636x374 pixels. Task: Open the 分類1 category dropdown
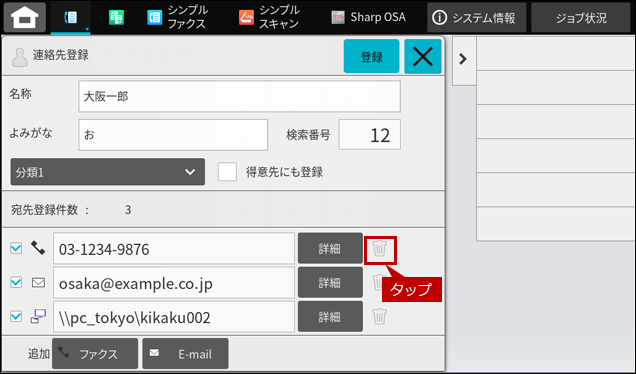click(x=107, y=172)
